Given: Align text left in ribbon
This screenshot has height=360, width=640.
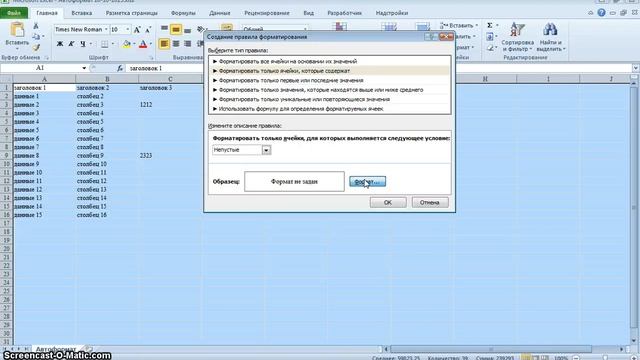Looking at the screenshot, I should [x=164, y=44].
